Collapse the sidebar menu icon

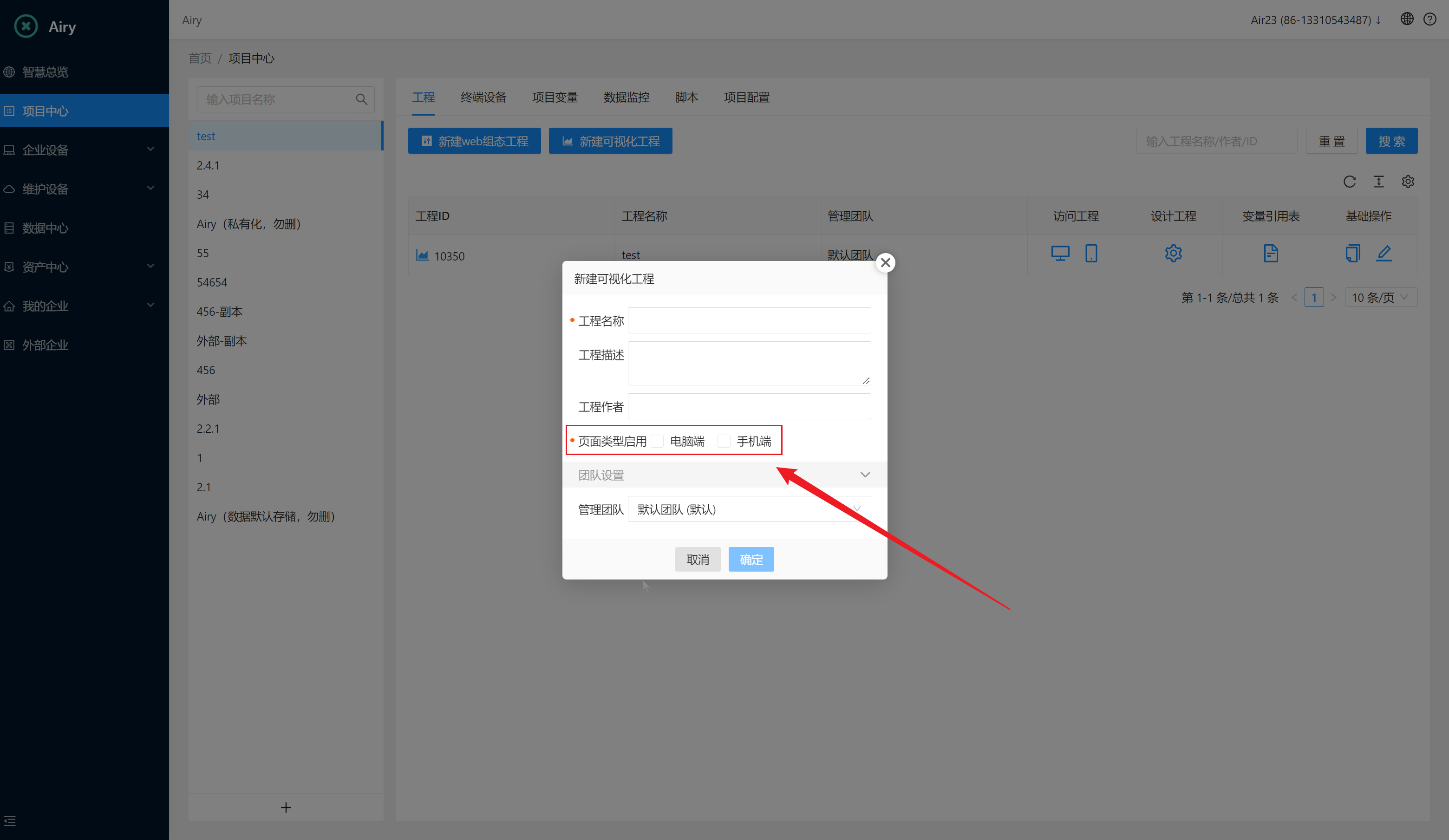[x=10, y=820]
